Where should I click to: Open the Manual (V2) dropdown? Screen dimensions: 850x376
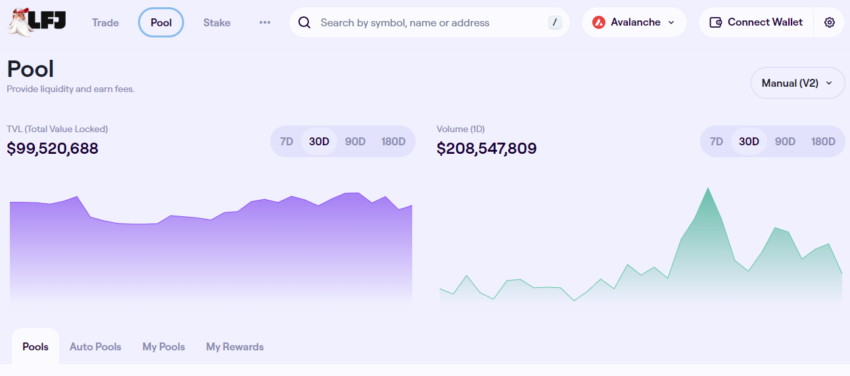(x=797, y=83)
